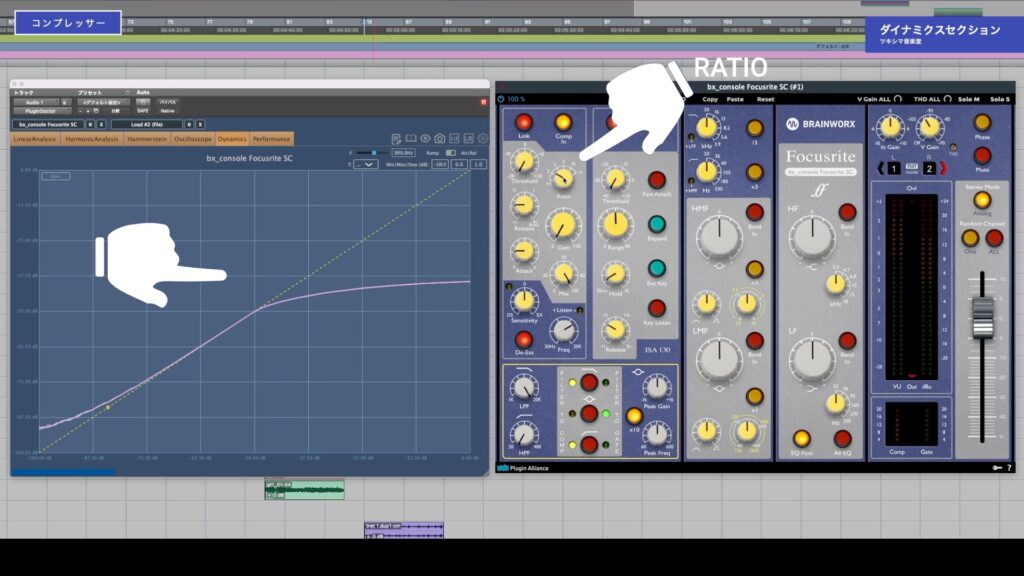Go to the previous channel arrow

880,168
